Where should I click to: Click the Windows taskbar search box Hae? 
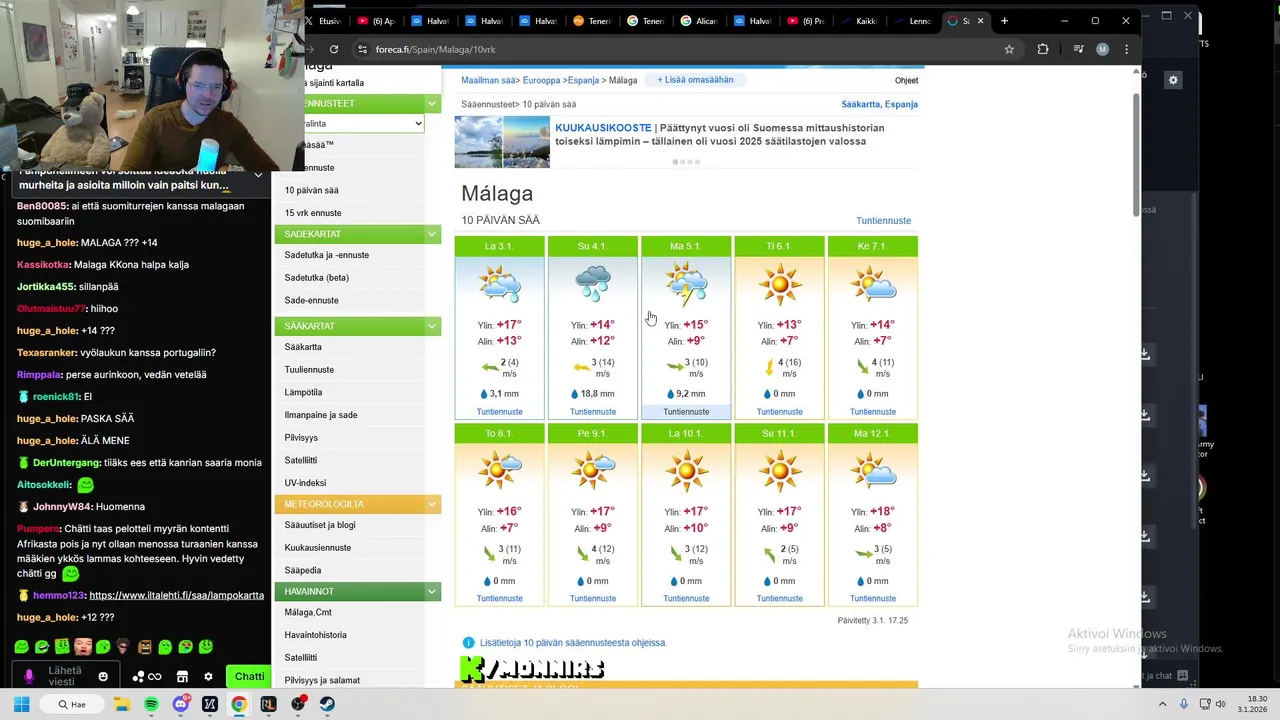tap(72, 704)
